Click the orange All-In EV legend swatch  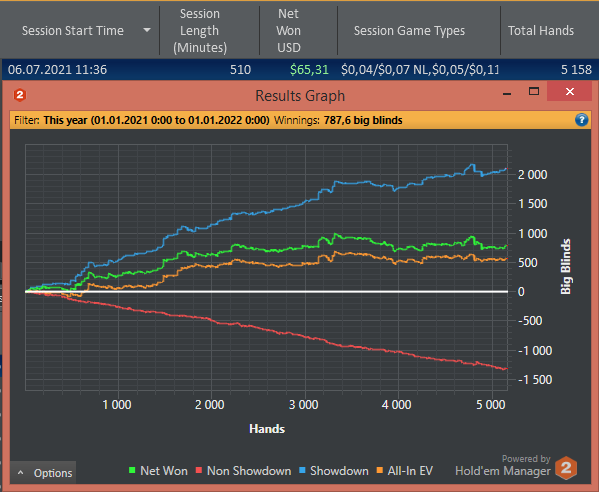(x=380, y=471)
